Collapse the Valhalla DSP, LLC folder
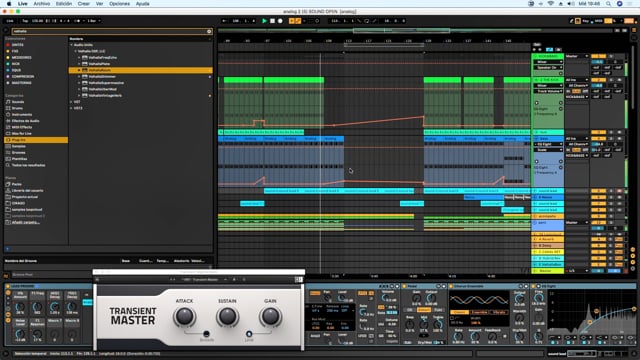The height and width of the screenshot is (360, 640). point(76,51)
